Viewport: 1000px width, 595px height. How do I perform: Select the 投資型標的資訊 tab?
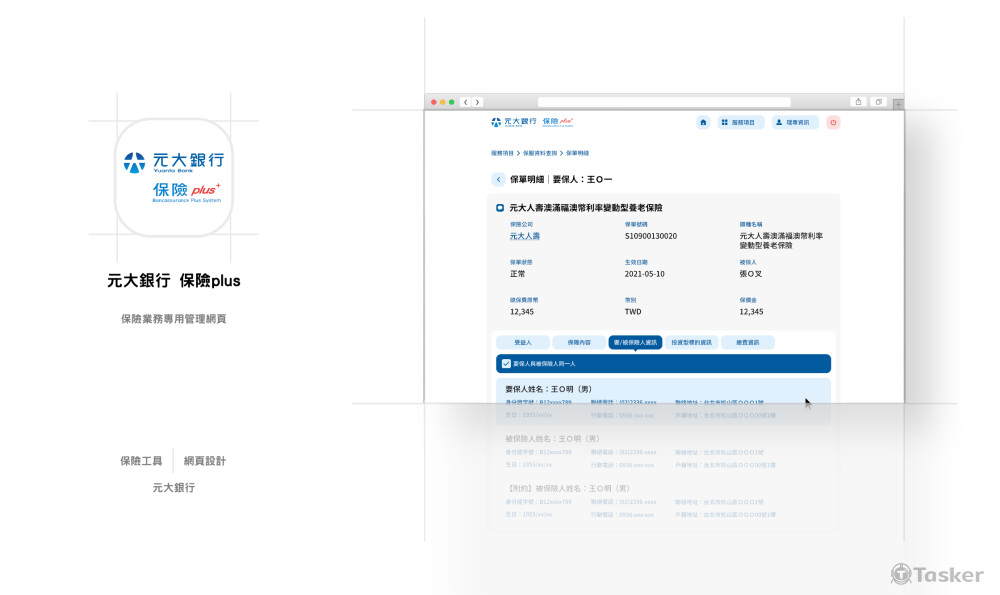(x=691, y=342)
